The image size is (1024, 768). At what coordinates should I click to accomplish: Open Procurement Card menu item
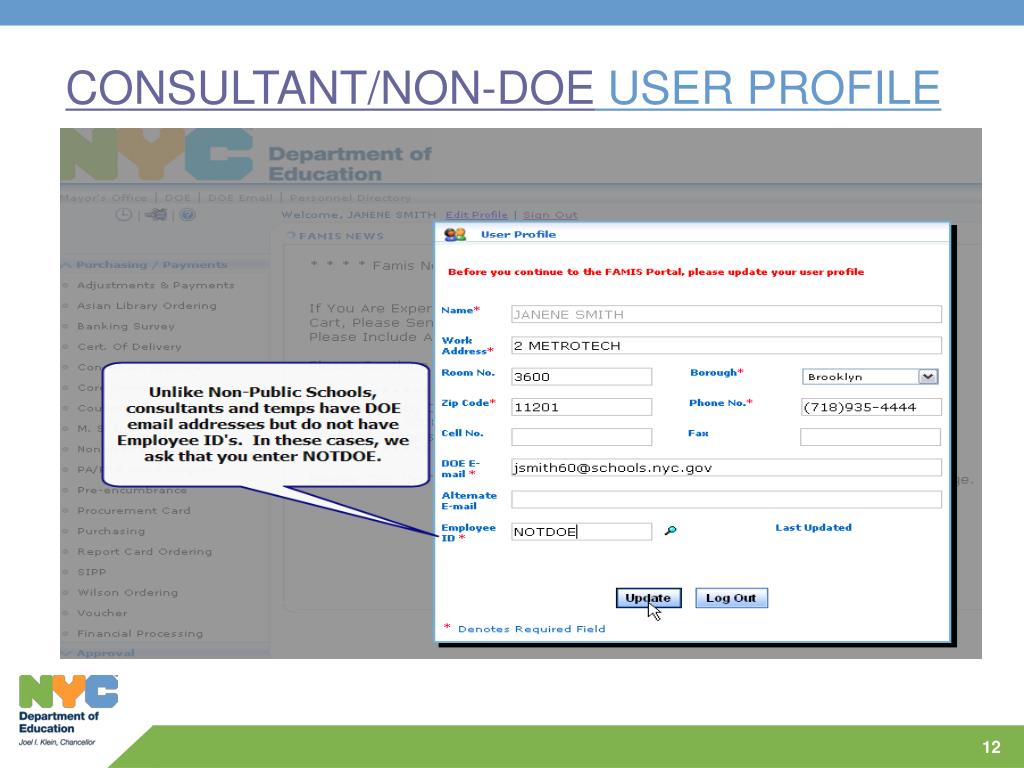tap(134, 511)
